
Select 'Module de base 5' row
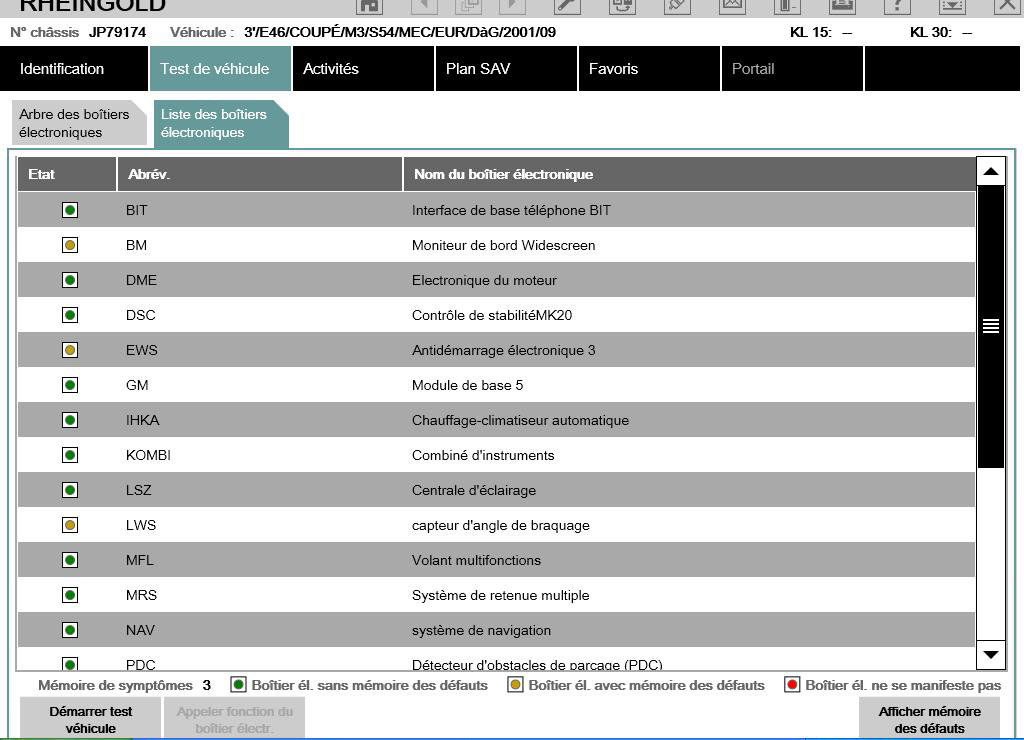(x=496, y=385)
